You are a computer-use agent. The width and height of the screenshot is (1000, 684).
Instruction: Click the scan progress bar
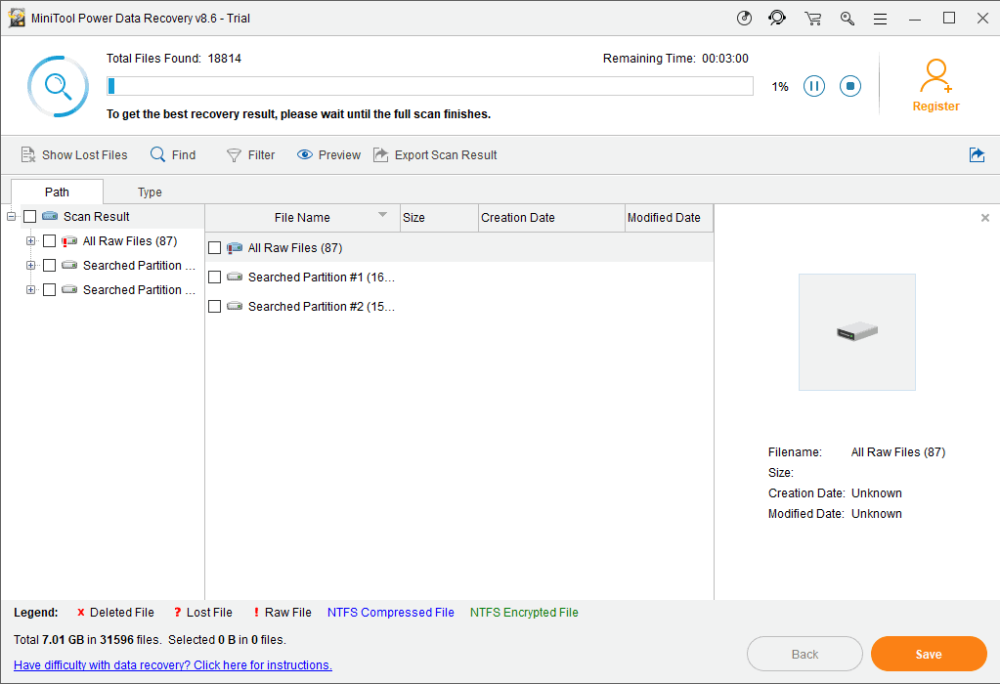[430, 86]
